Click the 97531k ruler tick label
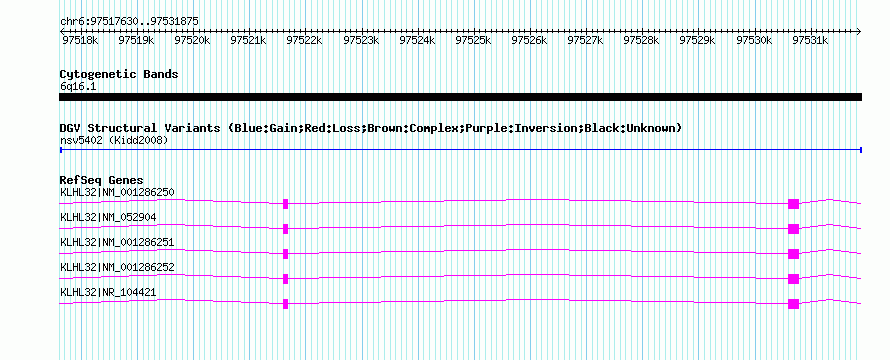This screenshot has height=360, width=890. tap(811, 40)
